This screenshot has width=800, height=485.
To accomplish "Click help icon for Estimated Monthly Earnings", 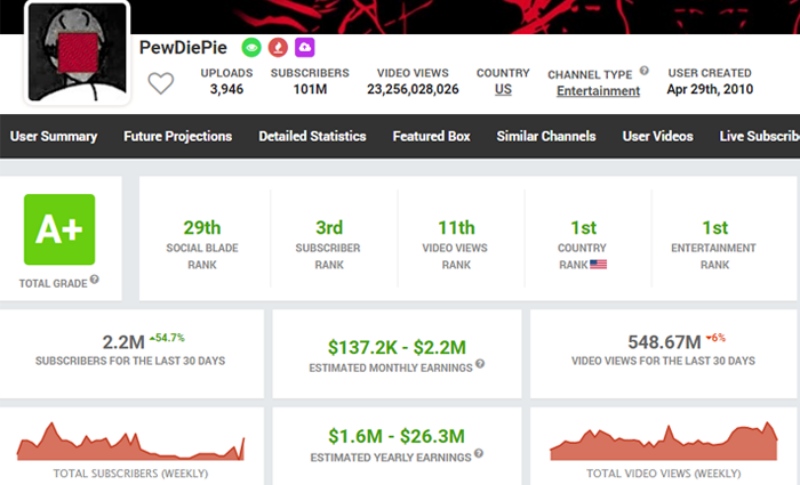I will point(480,364).
